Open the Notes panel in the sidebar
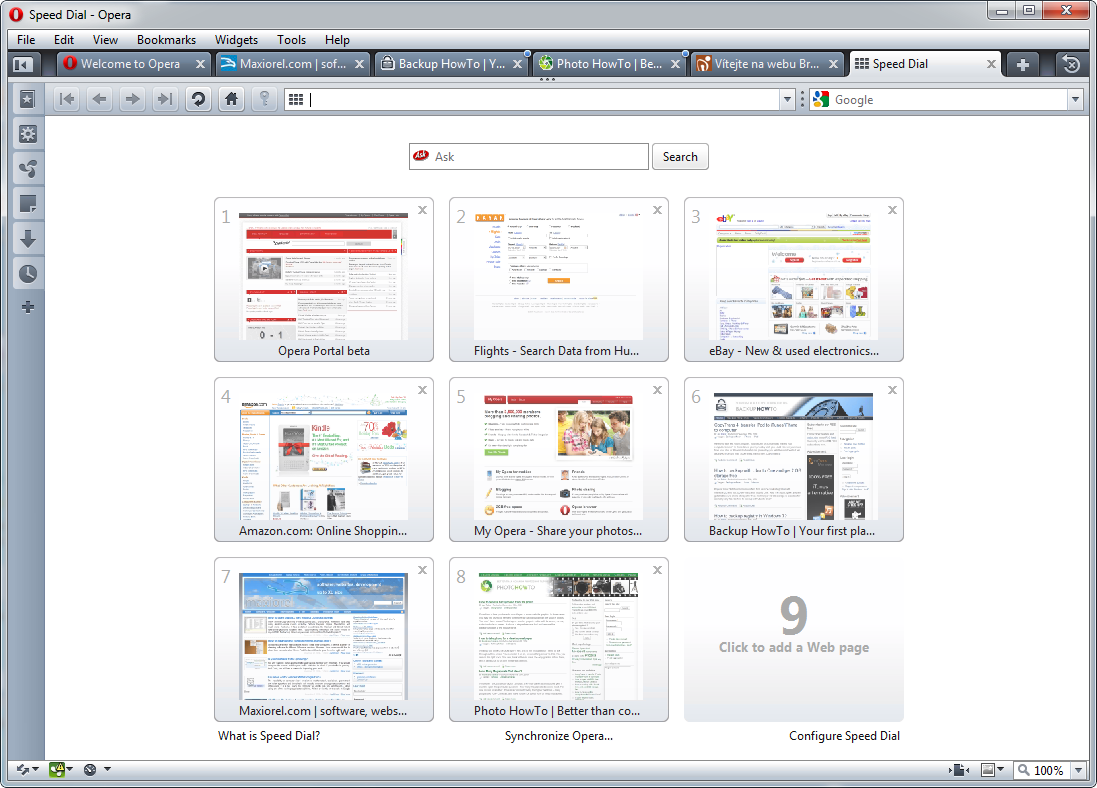The image size is (1097, 788). (27, 204)
